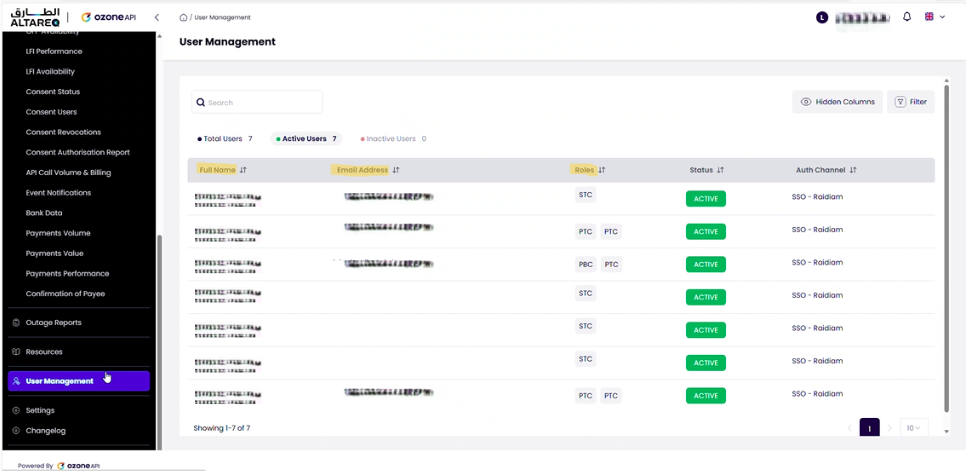Viewport: 966px width, 471px height.
Task: Open the Hidden Columns options
Action: coord(837,102)
